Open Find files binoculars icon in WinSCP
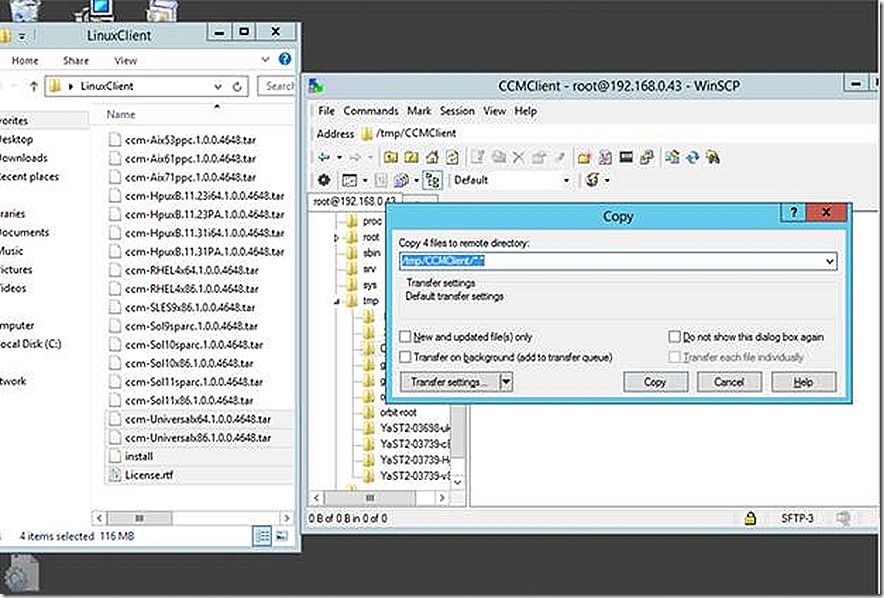This screenshot has height=598, width=884. tap(713, 157)
